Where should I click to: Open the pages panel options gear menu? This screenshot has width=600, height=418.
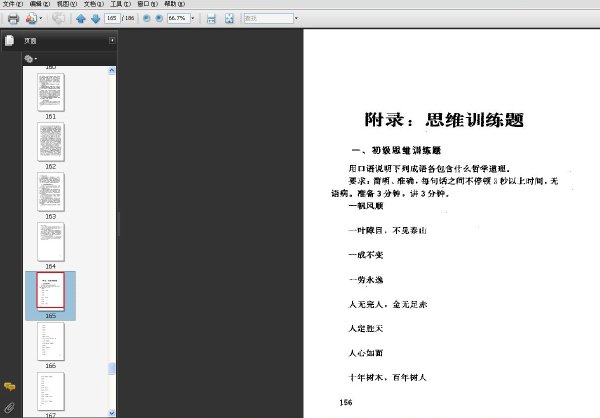[31, 59]
